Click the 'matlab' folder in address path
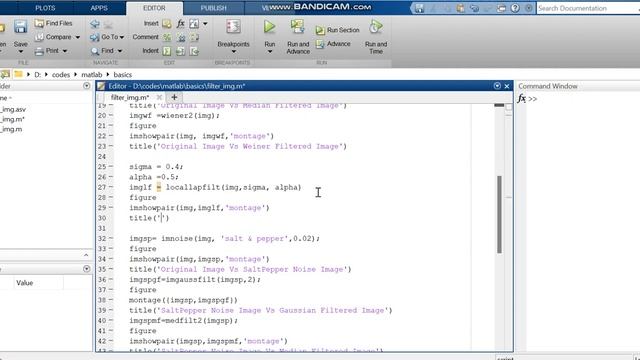The width and height of the screenshot is (640, 360). point(91,75)
